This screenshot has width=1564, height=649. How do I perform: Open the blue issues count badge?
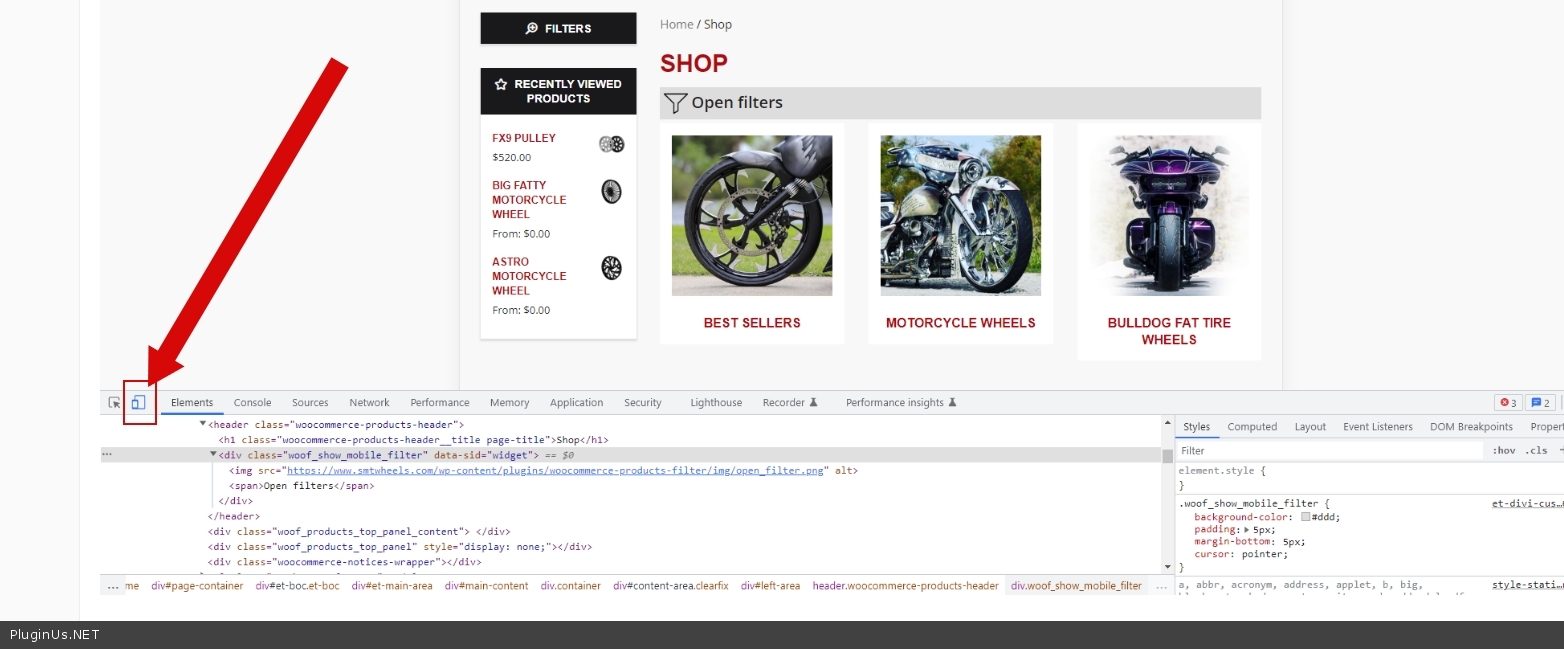pos(1540,403)
